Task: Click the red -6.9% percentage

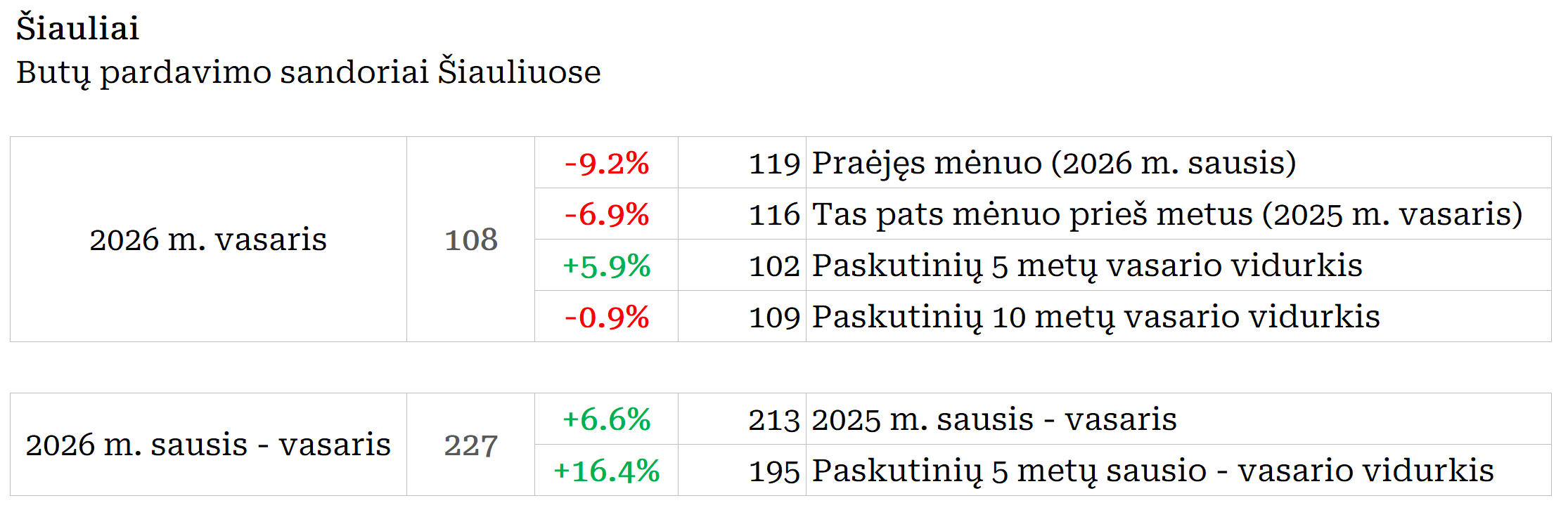Action: pyautogui.click(x=606, y=215)
